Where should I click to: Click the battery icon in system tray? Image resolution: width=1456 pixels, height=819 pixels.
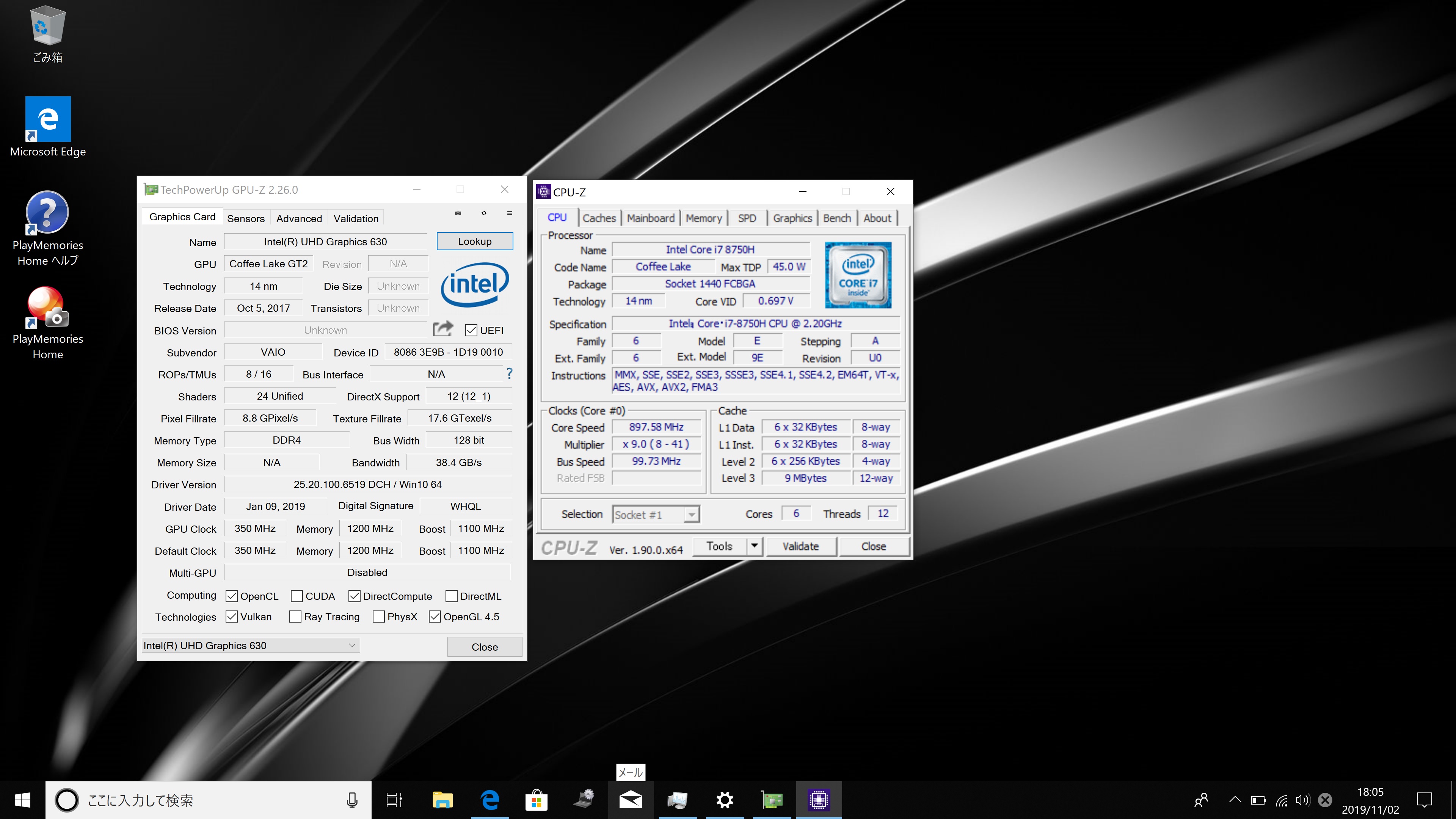[x=1258, y=800]
